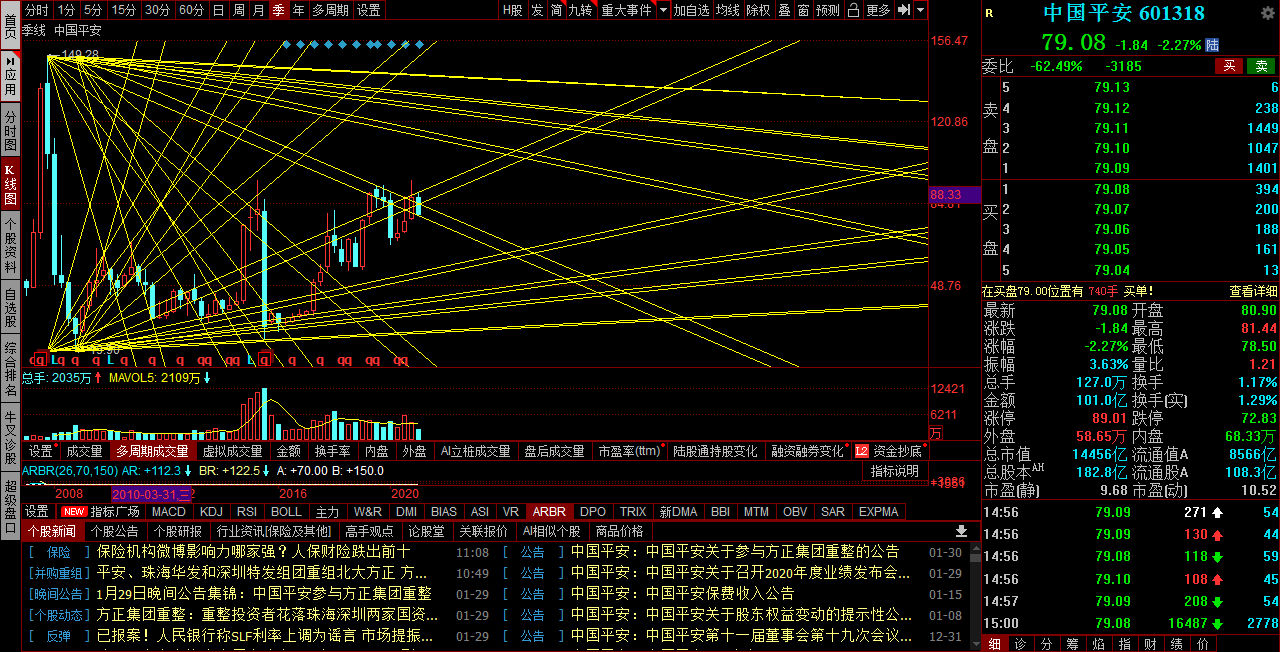Image resolution: width=1280 pixels, height=652 pixels.
Task: Open the H股 toolbar button
Action: pyautogui.click(x=512, y=10)
